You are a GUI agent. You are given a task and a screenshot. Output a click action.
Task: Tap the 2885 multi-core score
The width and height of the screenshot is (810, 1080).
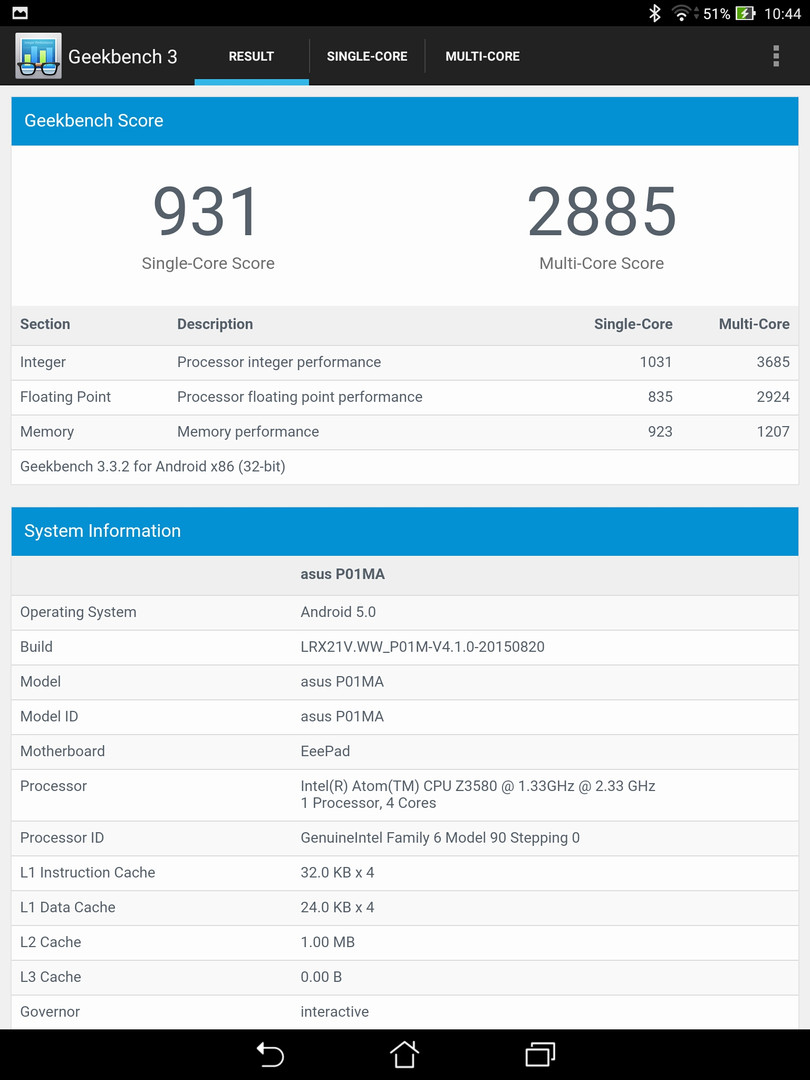coord(601,212)
